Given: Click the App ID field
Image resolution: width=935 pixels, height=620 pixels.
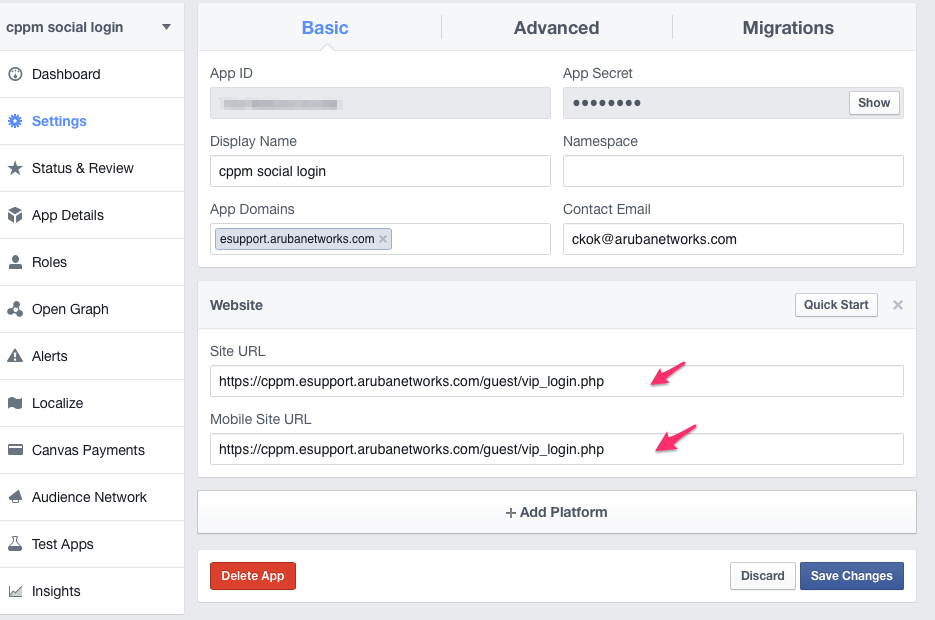Looking at the screenshot, I should pyautogui.click(x=380, y=103).
